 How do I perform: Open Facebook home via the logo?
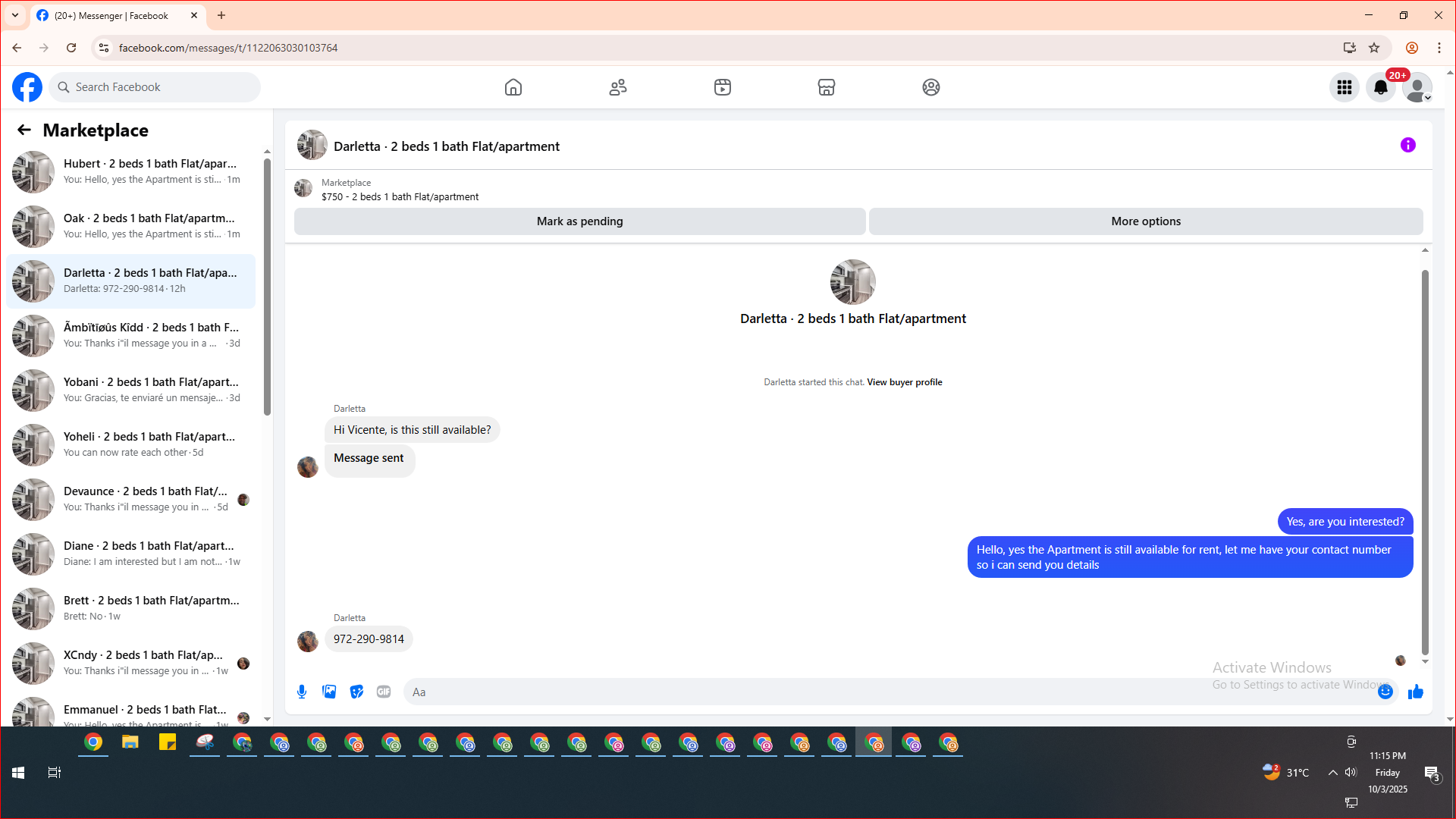tap(27, 87)
